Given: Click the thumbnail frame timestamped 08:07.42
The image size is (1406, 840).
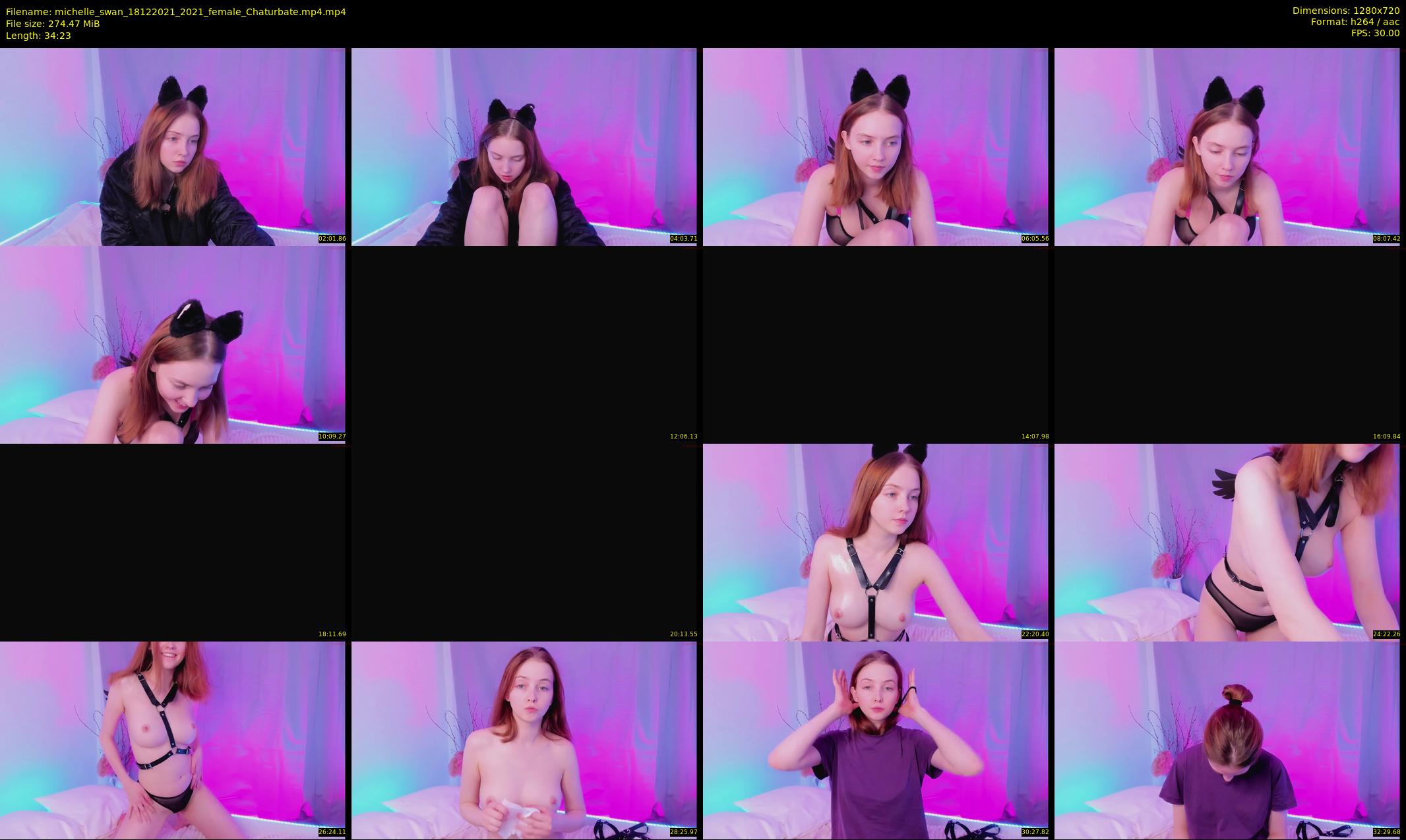Looking at the screenshot, I should (x=1227, y=146).
